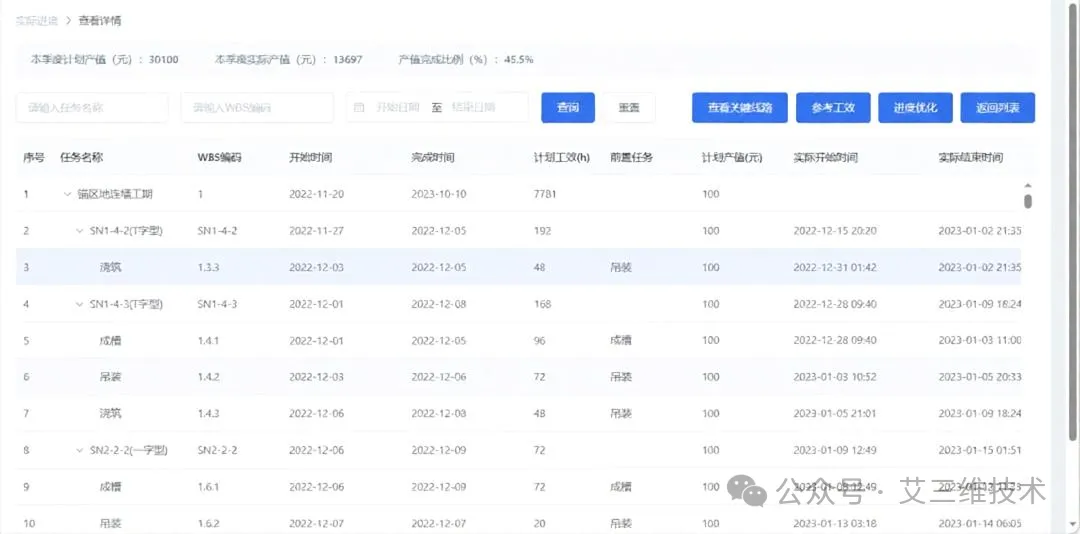Image resolution: width=1080 pixels, height=534 pixels.
Task: Click the page's outer vertical scrollbar
Action: click(1072, 220)
